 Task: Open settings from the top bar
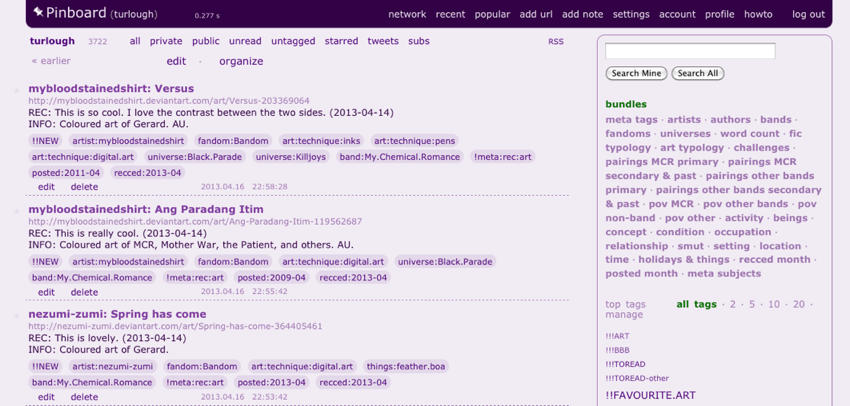pos(631,15)
